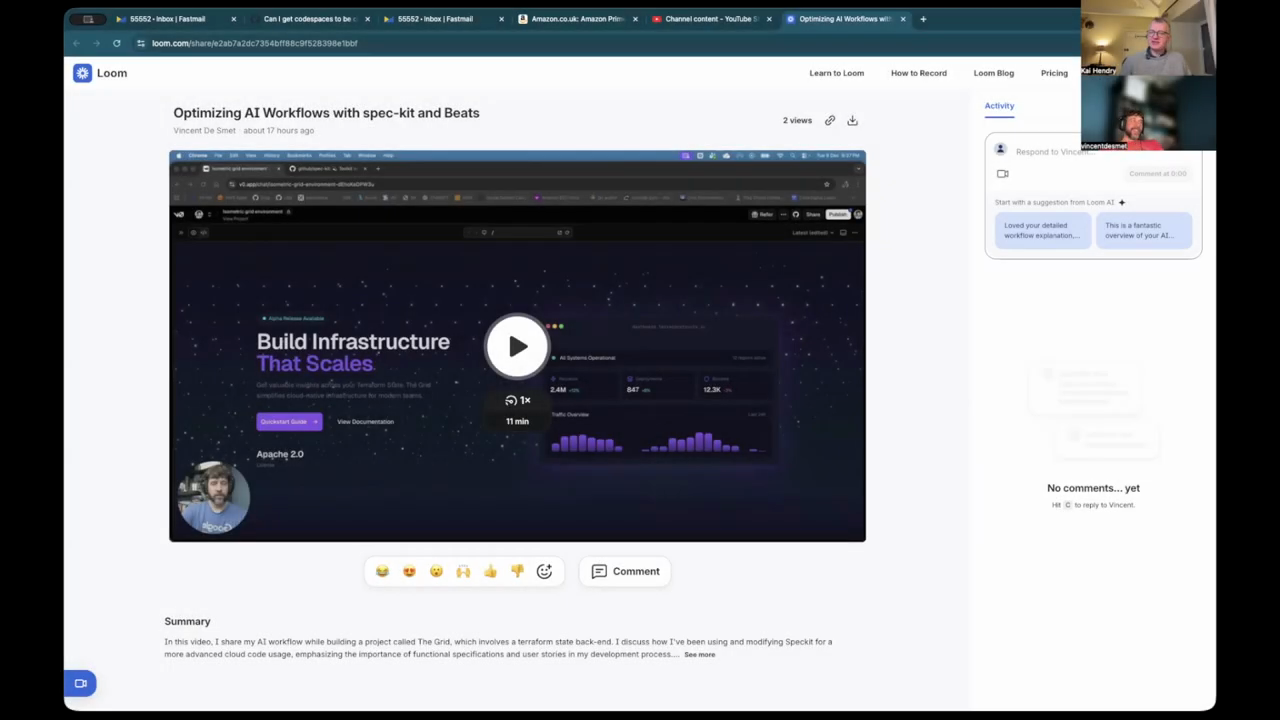The image size is (1280, 720).
Task: Reload the page with browser refresh
Action: [117, 43]
